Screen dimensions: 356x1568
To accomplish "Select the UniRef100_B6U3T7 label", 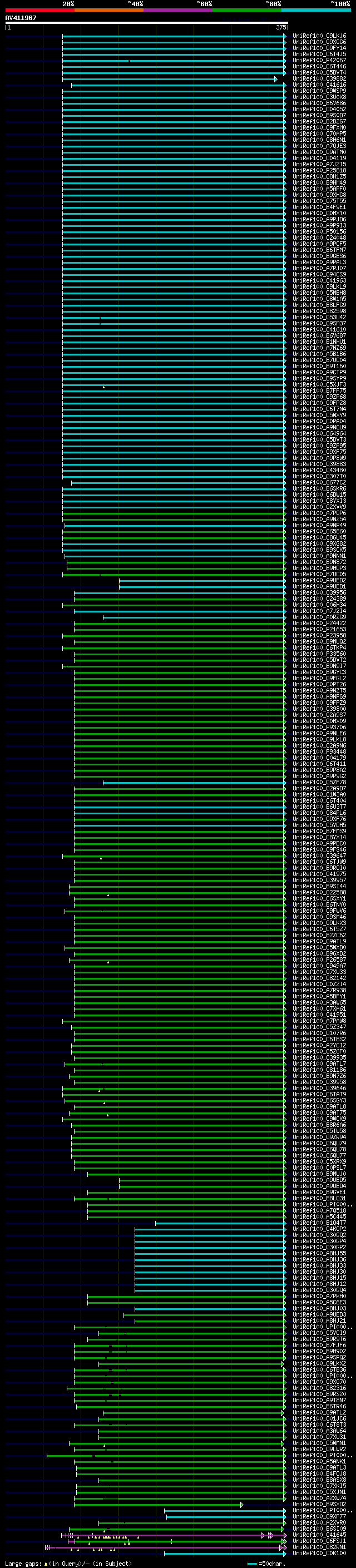I will [319, 807].
